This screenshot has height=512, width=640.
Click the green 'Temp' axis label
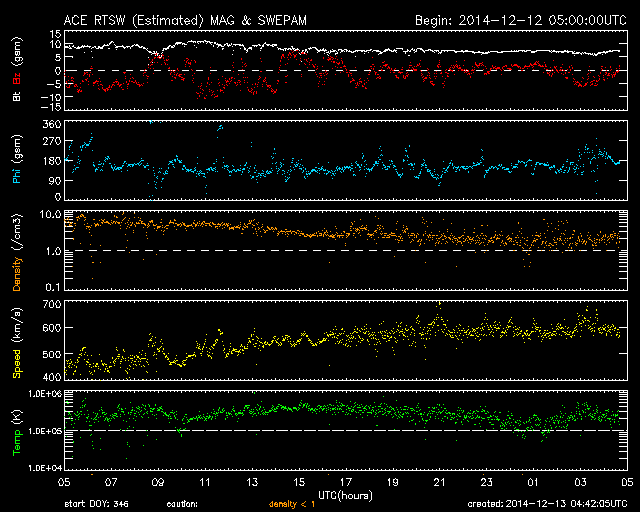coord(17,443)
